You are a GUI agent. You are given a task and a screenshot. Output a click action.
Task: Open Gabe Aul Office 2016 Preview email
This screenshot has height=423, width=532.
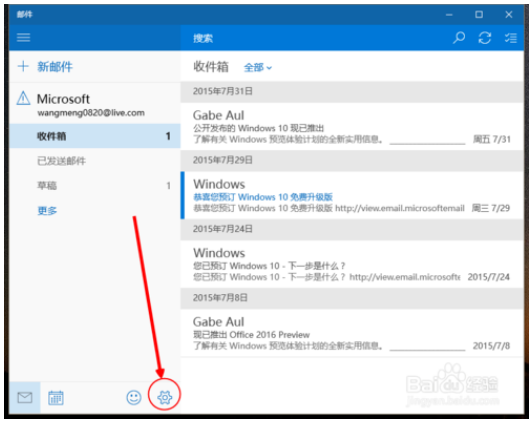[x=352, y=333]
